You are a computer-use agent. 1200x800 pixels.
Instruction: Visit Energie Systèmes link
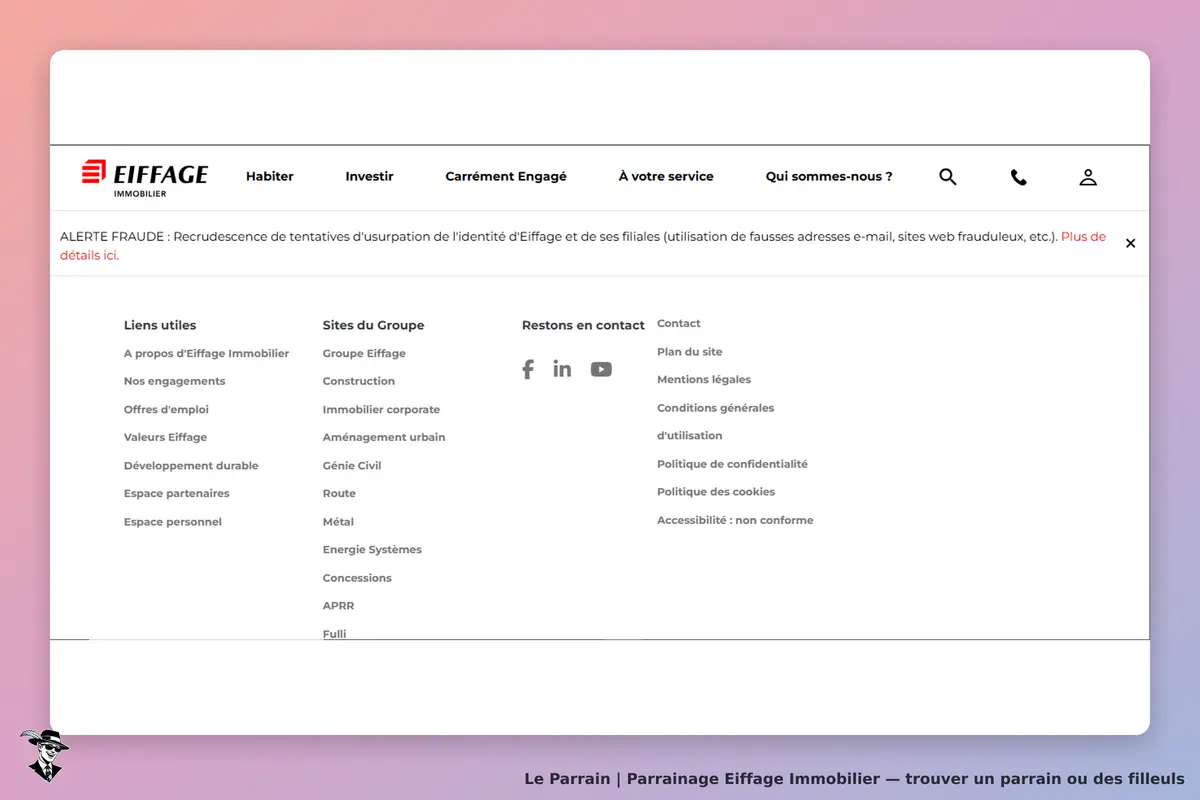pos(372,549)
